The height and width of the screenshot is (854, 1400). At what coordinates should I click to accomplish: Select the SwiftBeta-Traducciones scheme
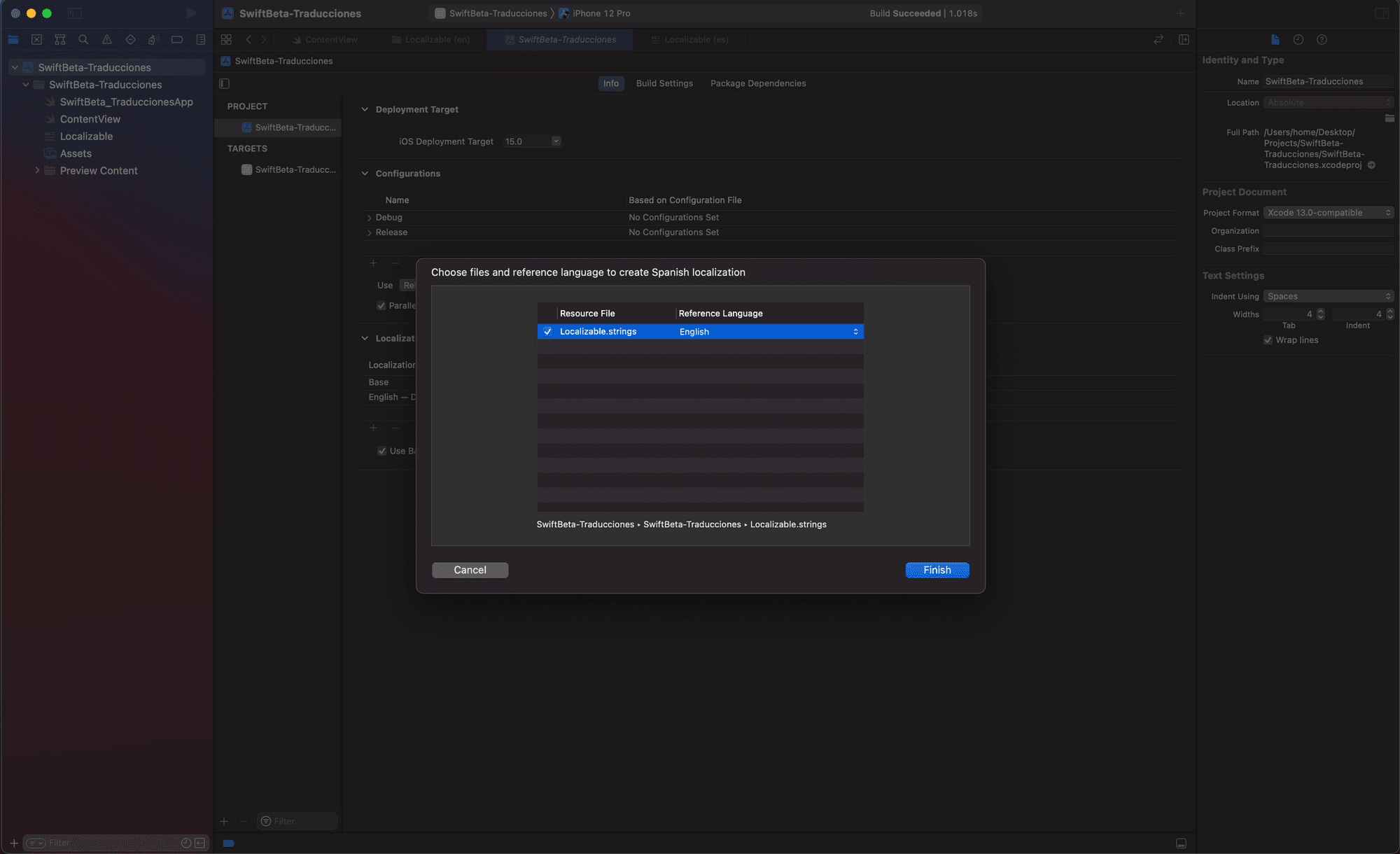pos(491,13)
